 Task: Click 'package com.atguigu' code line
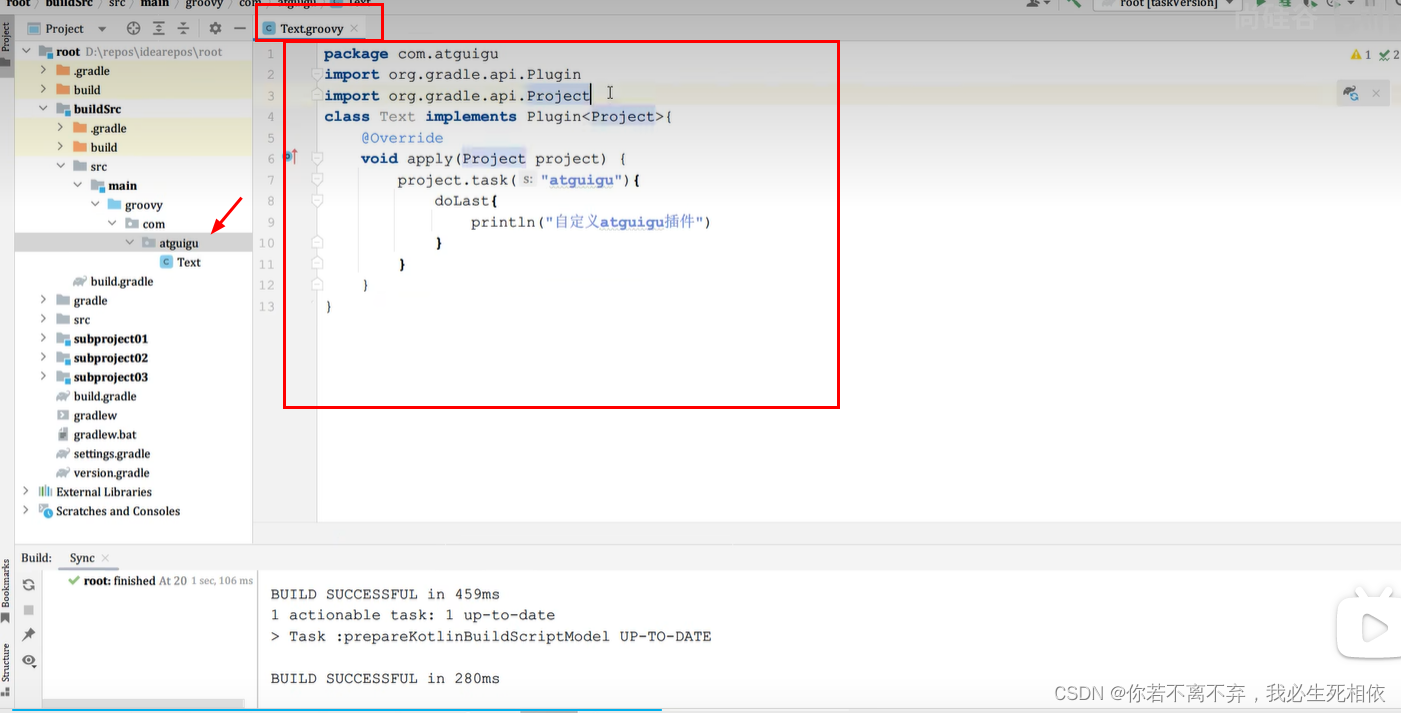[411, 54]
